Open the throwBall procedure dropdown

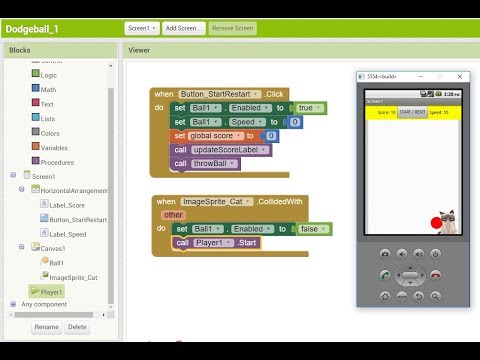point(232,164)
